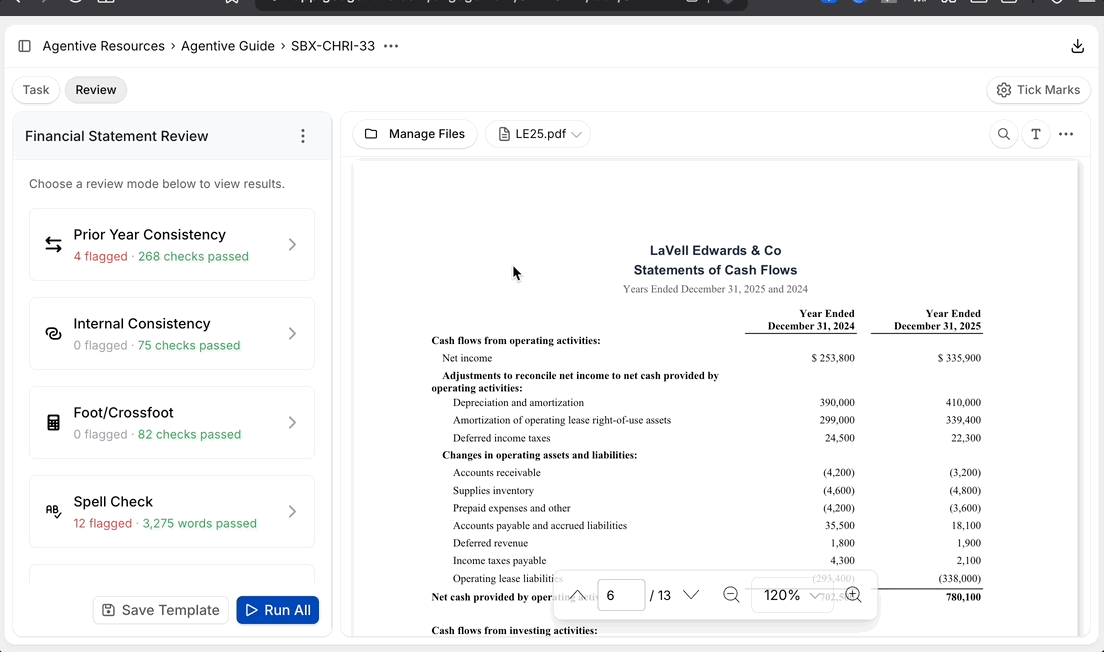
Task: Click the Spell Check icon
Action: [x=54, y=511]
